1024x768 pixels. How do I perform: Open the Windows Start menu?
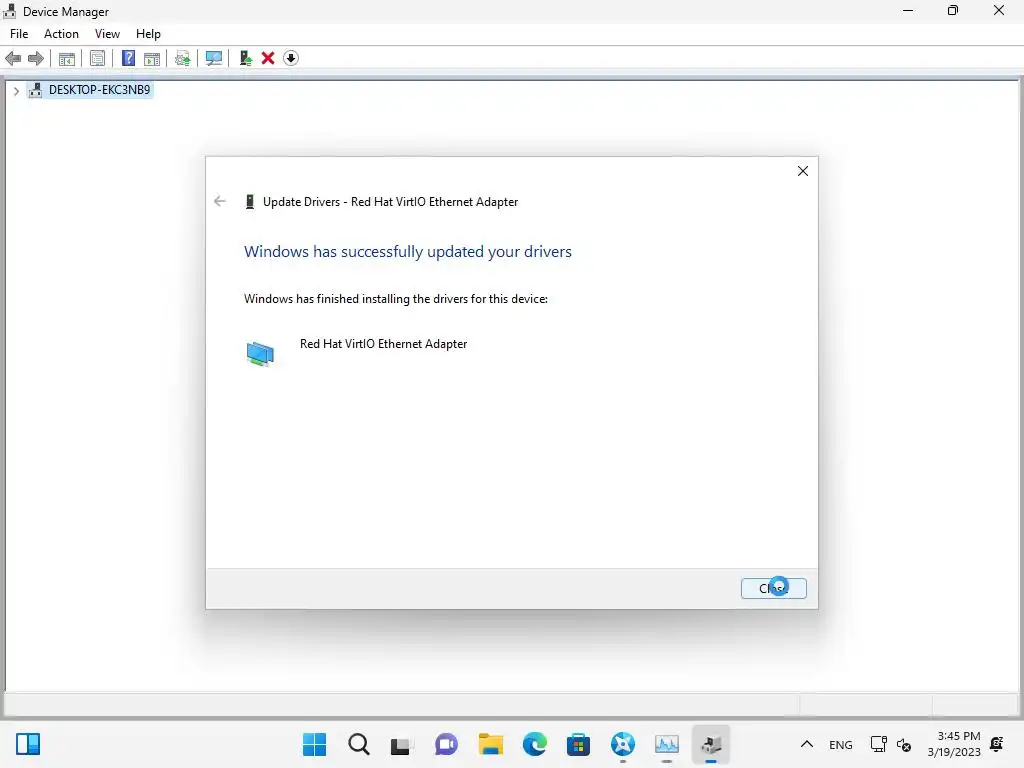click(x=315, y=744)
